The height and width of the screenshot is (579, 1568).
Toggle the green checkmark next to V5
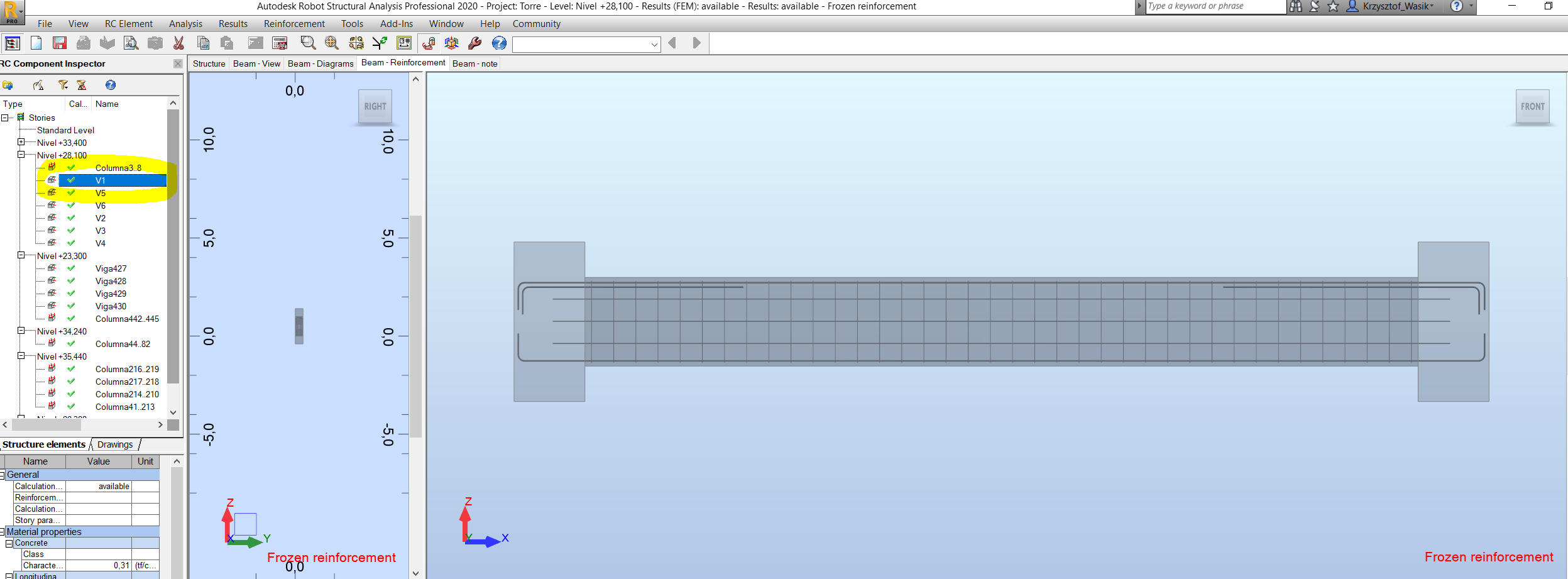[70, 193]
